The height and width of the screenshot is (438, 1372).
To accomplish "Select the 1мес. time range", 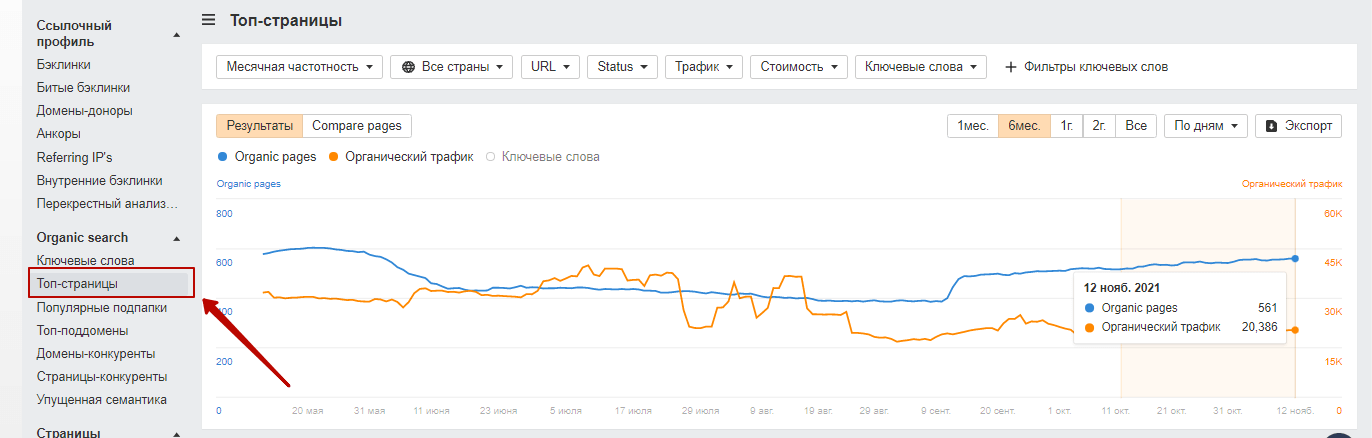I will pos(973,126).
